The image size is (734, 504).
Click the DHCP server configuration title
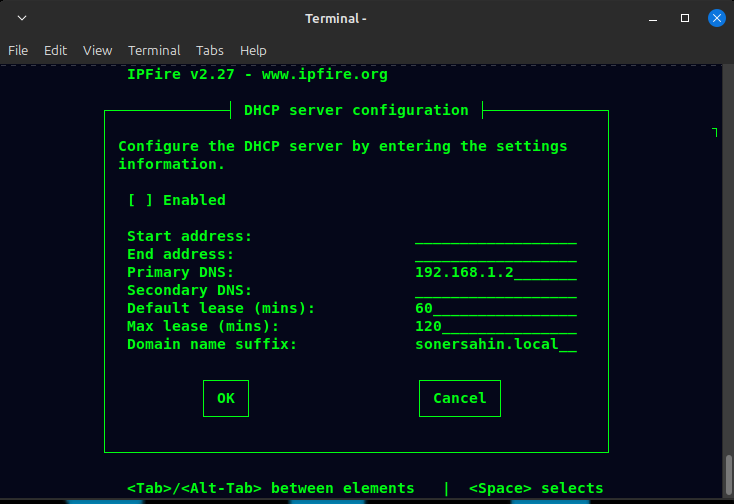click(x=356, y=110)
